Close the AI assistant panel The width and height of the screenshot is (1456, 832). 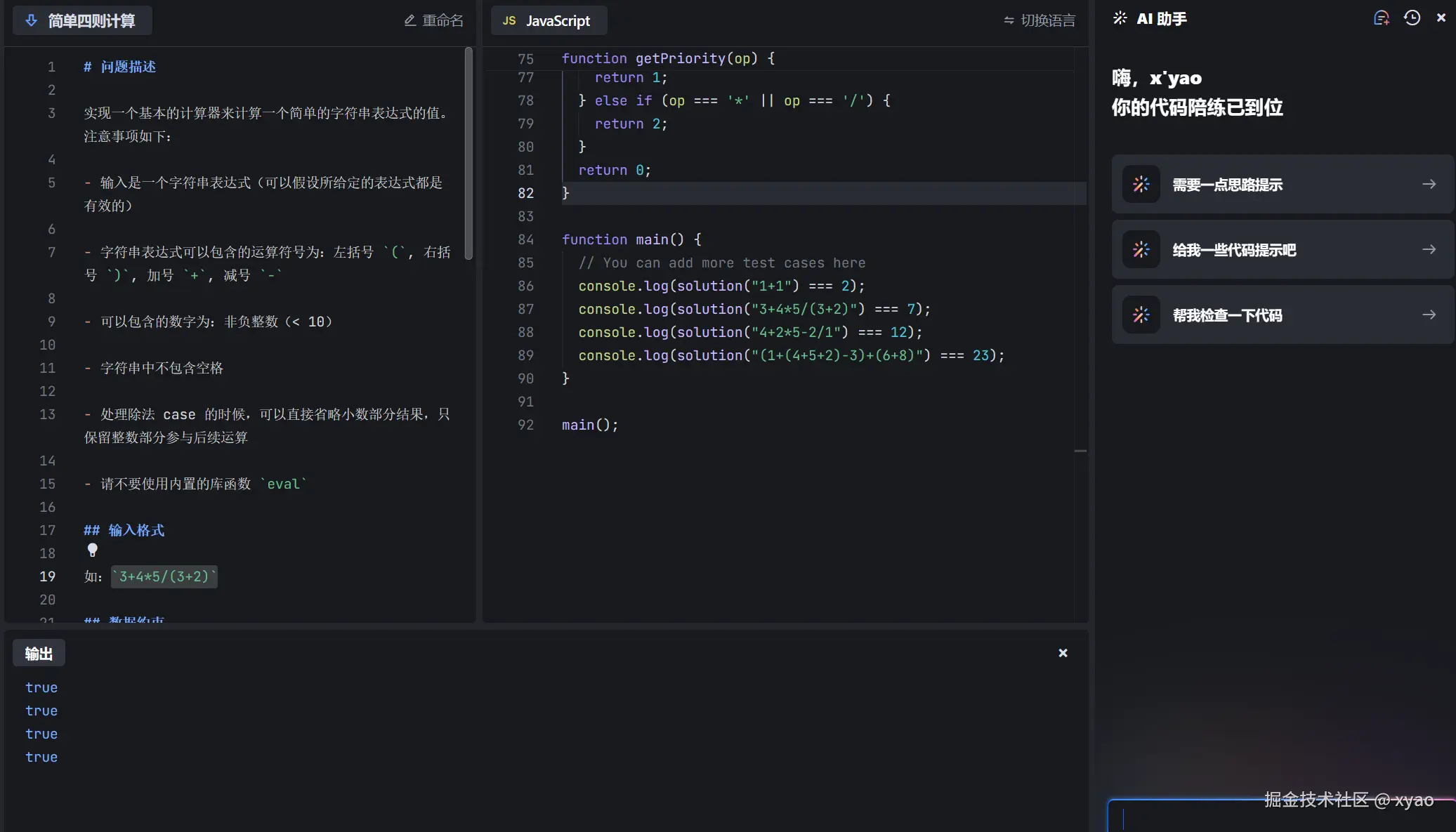click(x=1441, y=18)
